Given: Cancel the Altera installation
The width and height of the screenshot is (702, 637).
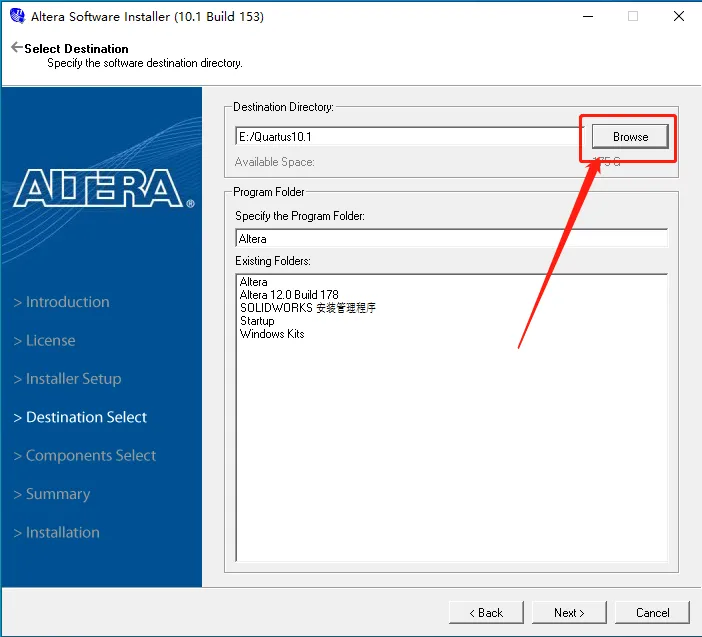Looking at the screenshot, I should click(652, 612).
